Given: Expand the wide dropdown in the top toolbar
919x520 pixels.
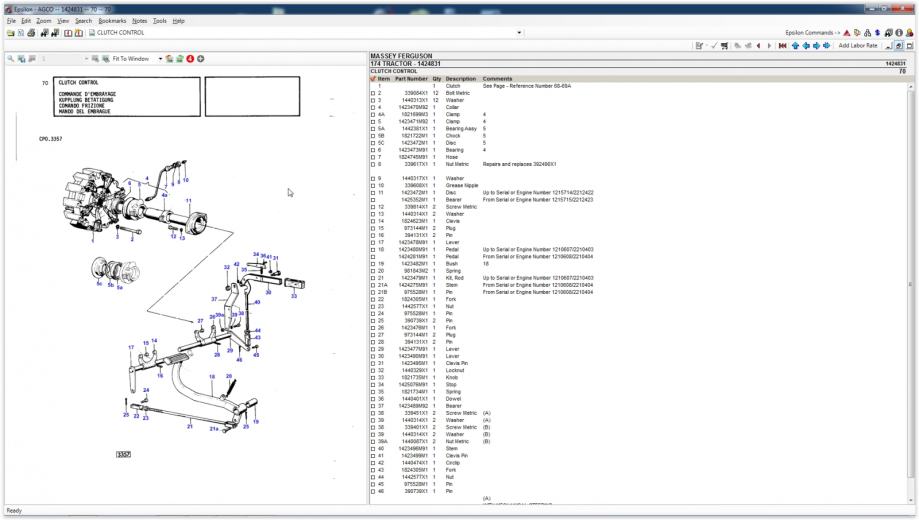Looking at the screenshot, I should point(520,33).
